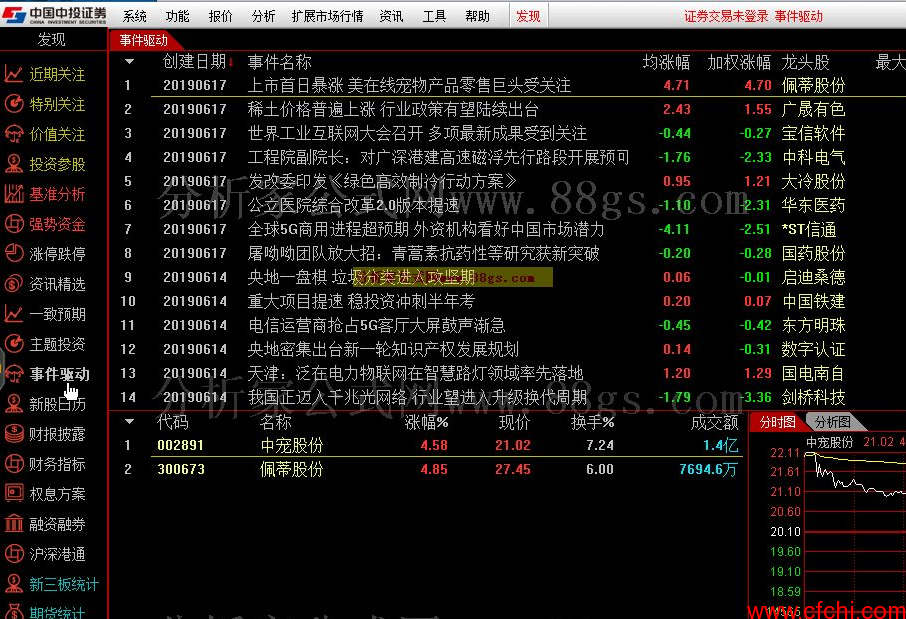Select the 事件驱动 panel tab

144,40
